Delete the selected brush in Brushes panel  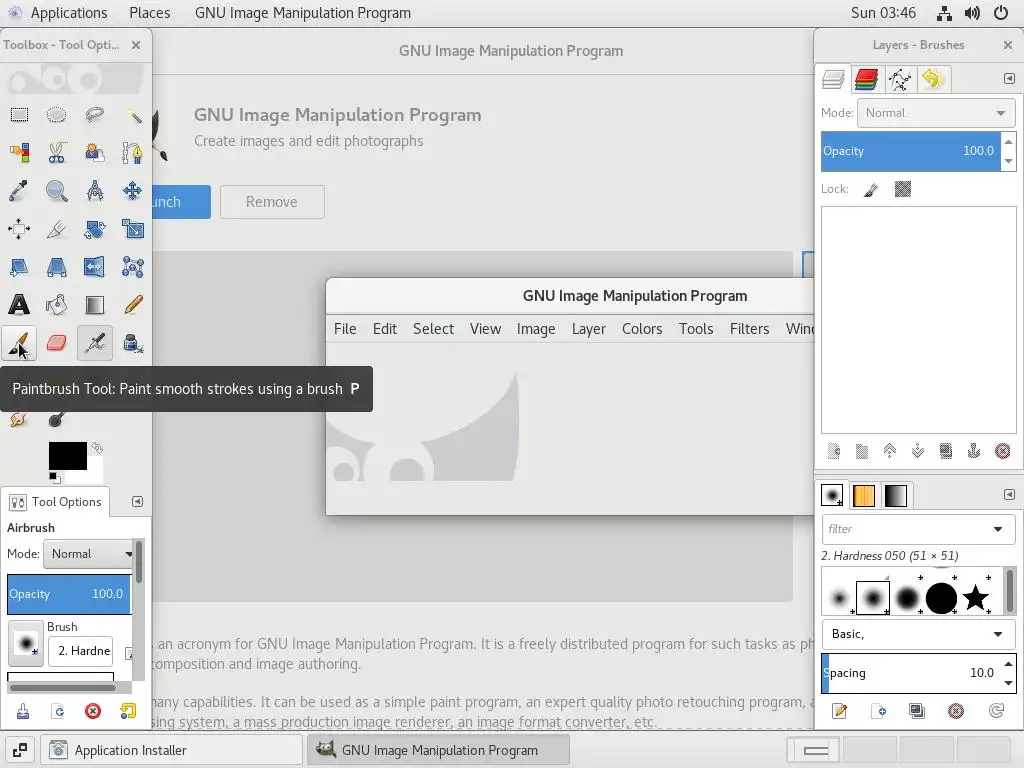click(x=956, y=711)
